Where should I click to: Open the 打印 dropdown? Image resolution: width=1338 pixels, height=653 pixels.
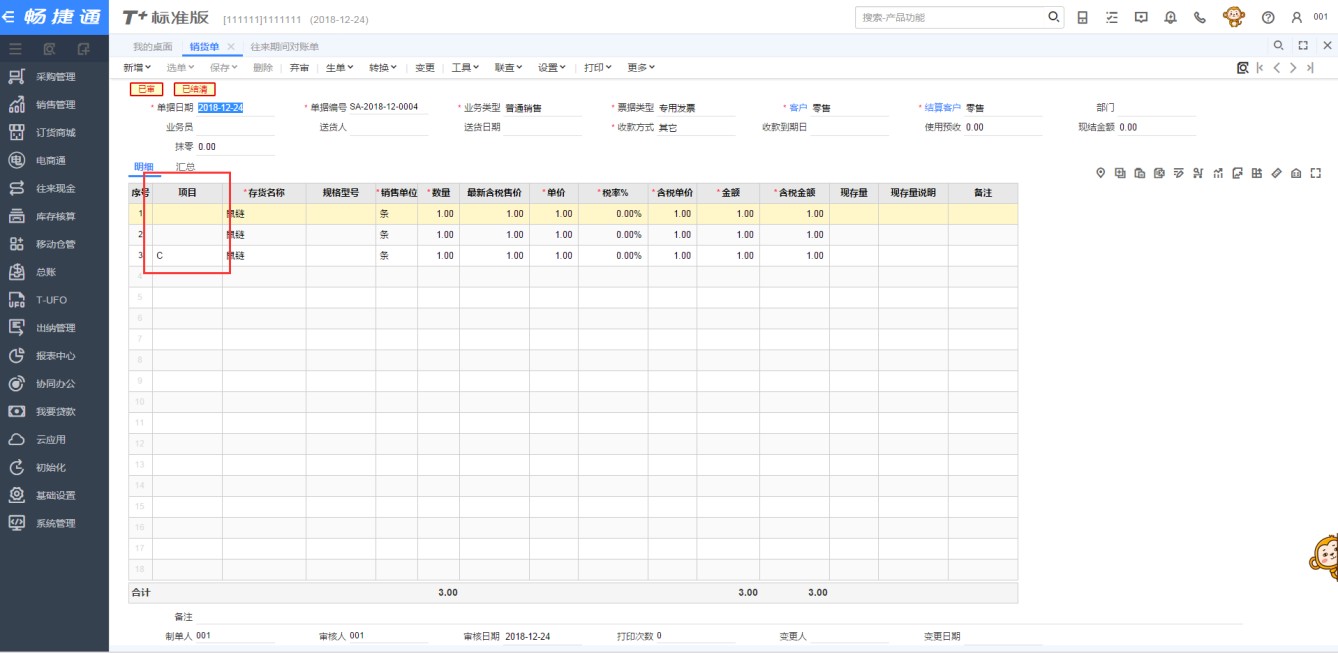click(598, 68)
